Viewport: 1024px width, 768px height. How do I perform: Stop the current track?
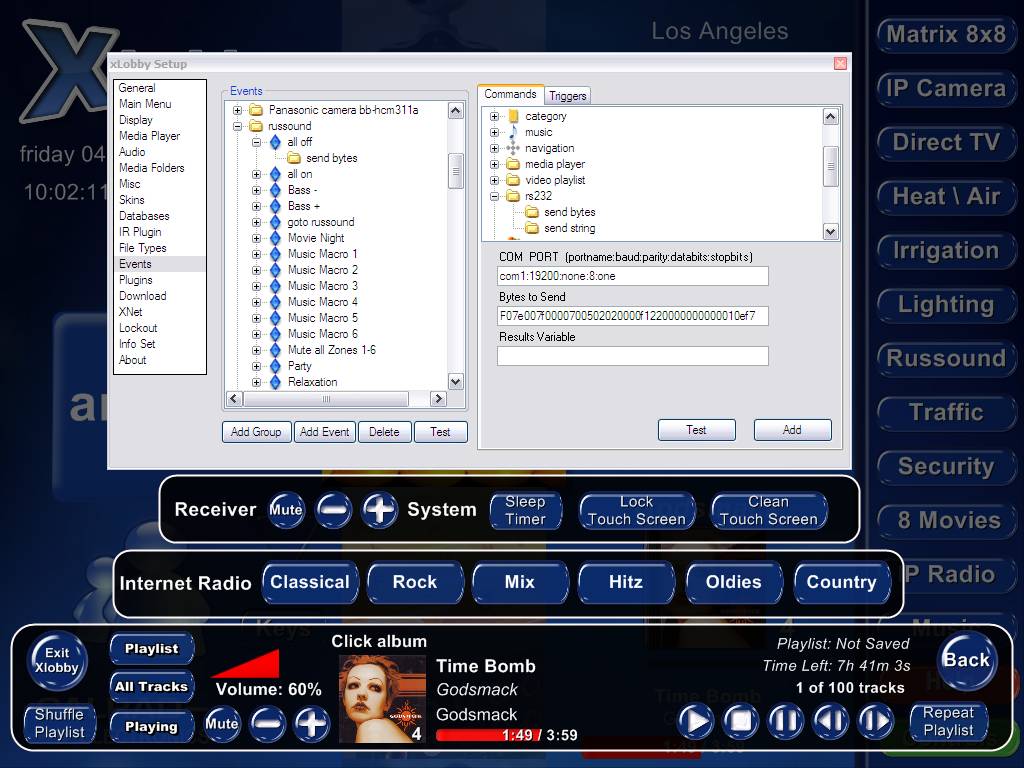(741, 722)
